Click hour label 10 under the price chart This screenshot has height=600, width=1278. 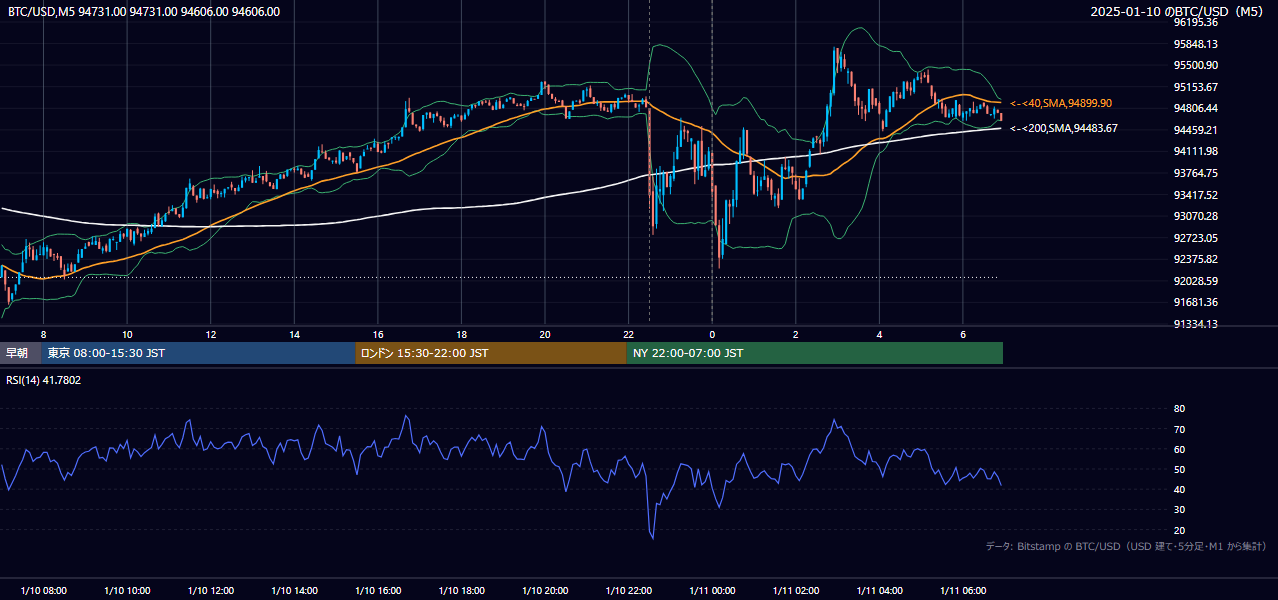click(x=127, y=334)
